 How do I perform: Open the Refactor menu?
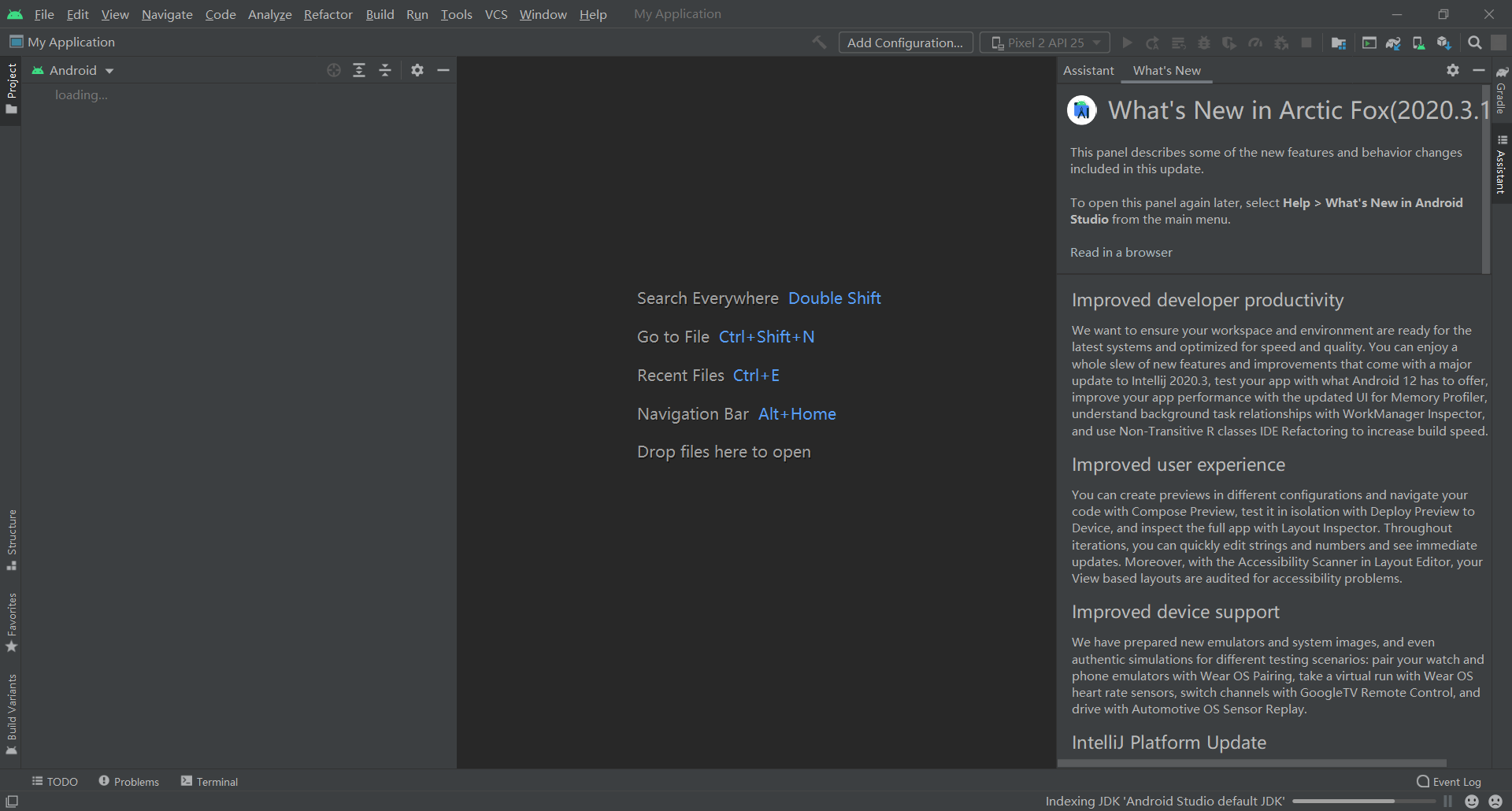(x=328, y=14)
